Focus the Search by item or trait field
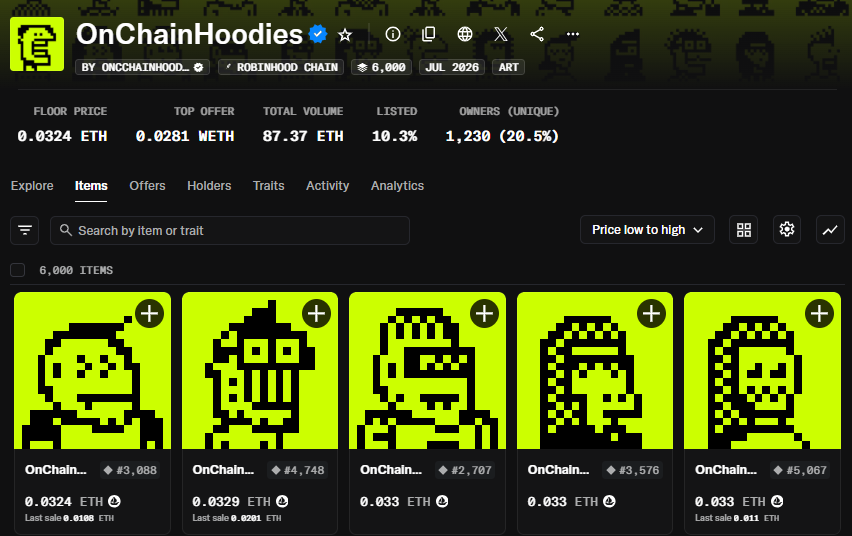The image size is (852, 536). (x=230, y=230)
